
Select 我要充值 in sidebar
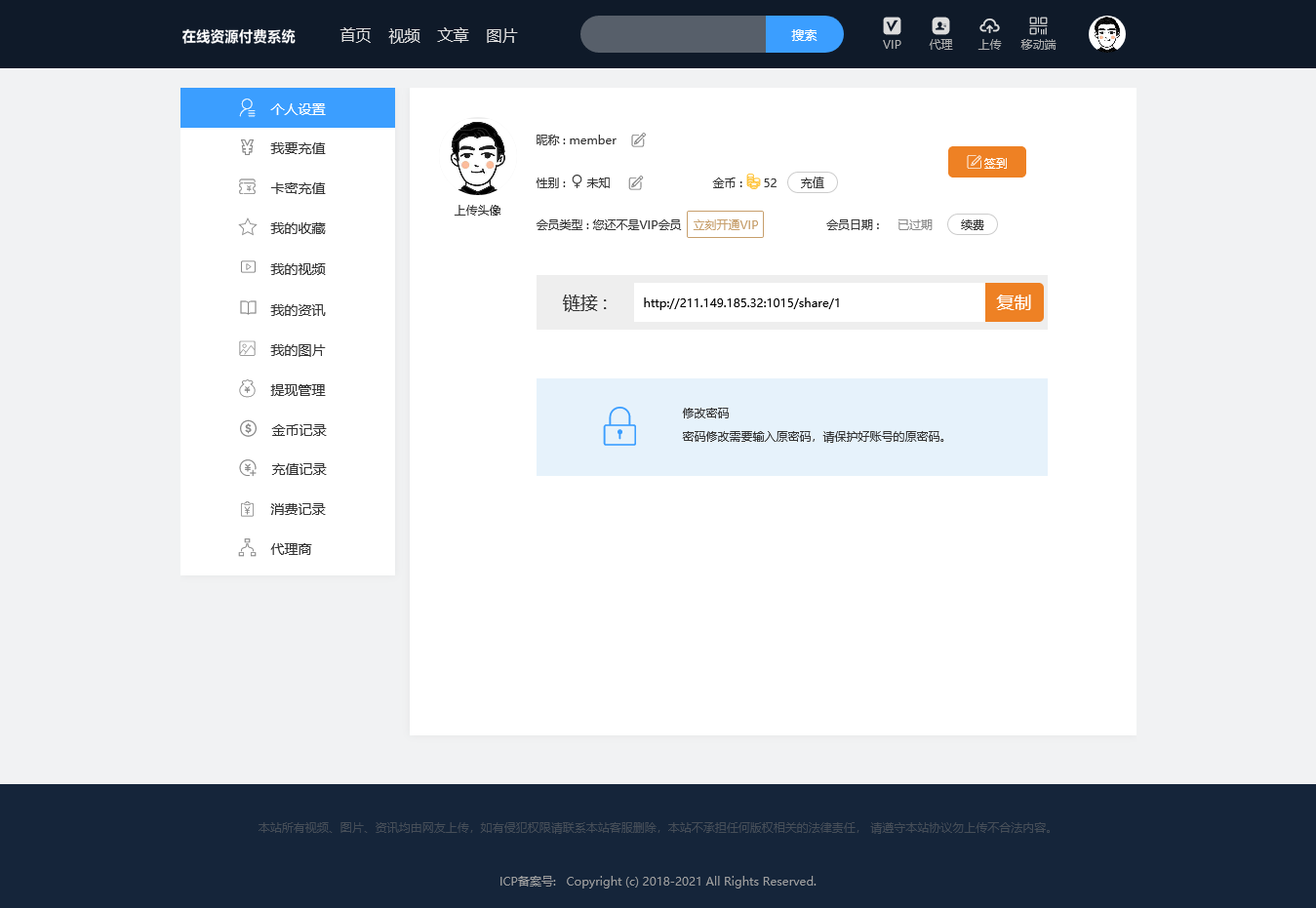coord(298,148)
